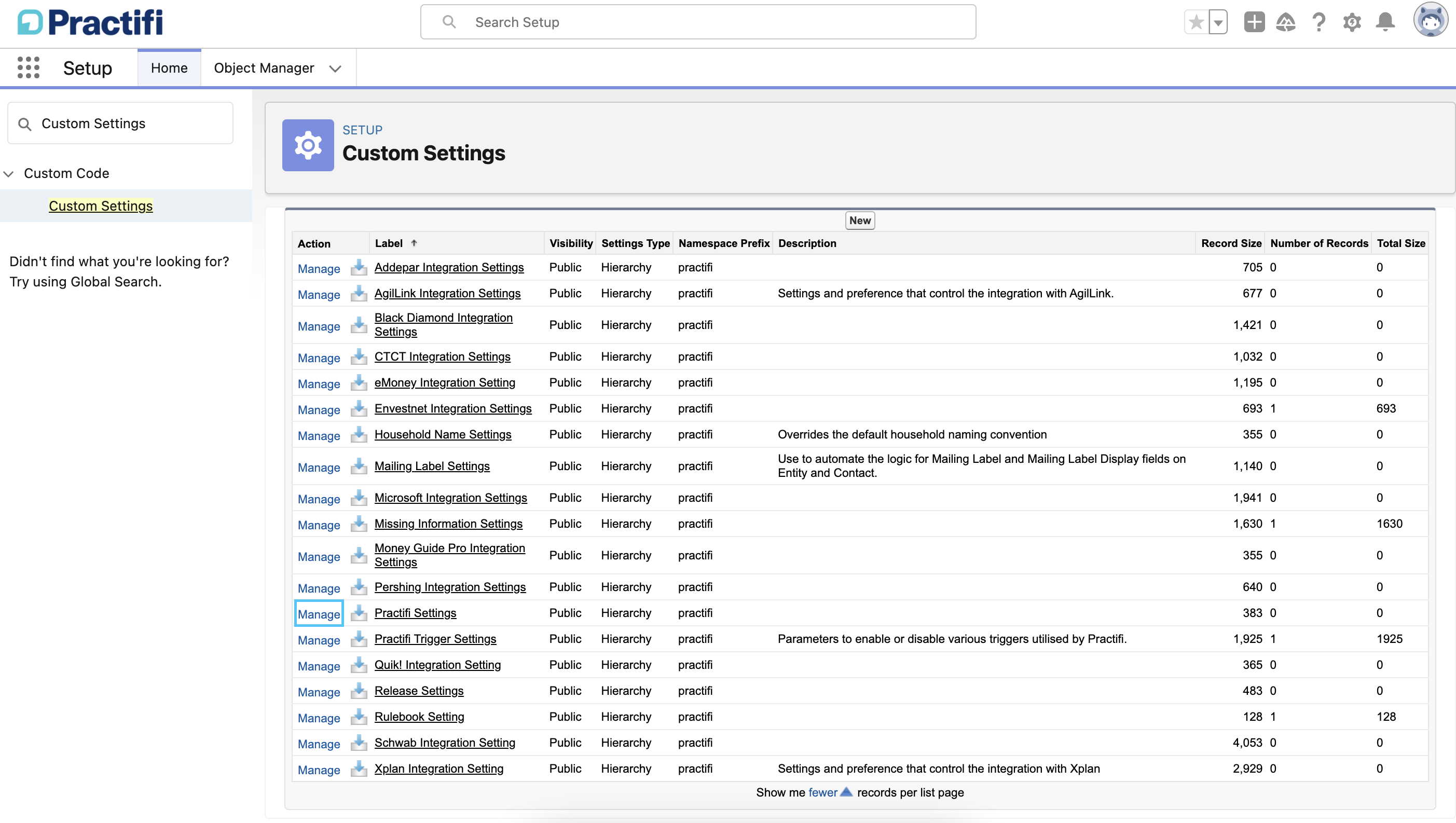Click the search magnifier in Search Setup
Image resolution: width=1456 pixels, height=823 pixels.
(x=449, y=22)
